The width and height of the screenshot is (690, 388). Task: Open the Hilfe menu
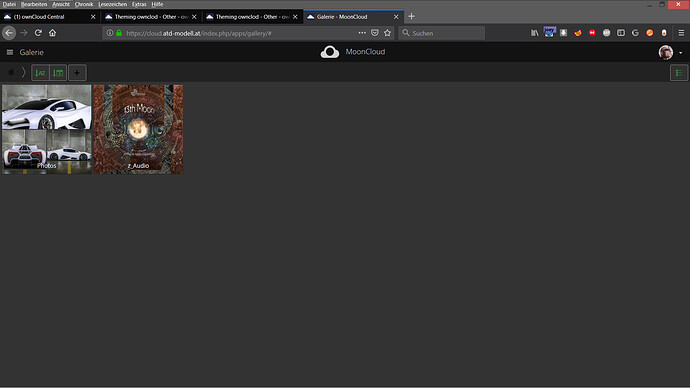(157, 4)
